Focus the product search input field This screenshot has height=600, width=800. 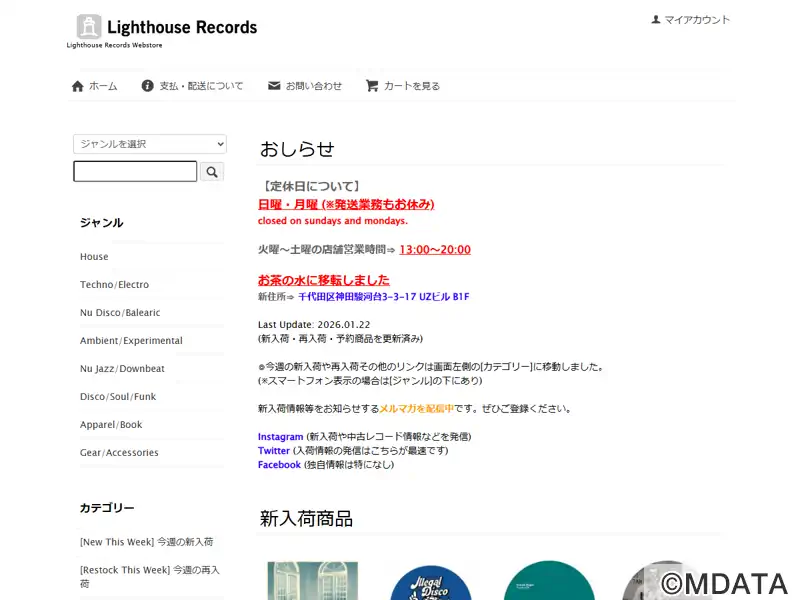135,171
